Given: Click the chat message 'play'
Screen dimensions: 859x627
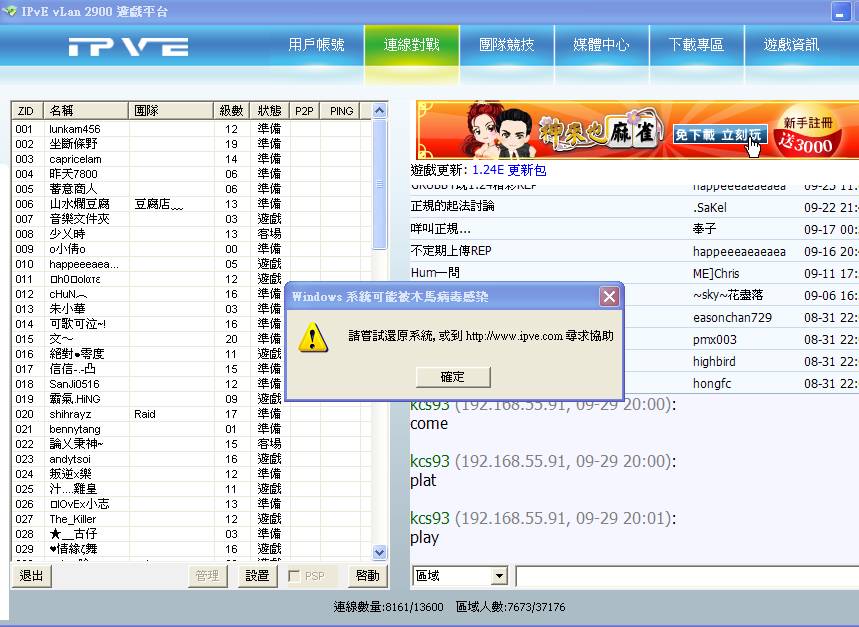Looking at the screenshot, I should coord(425,538).
